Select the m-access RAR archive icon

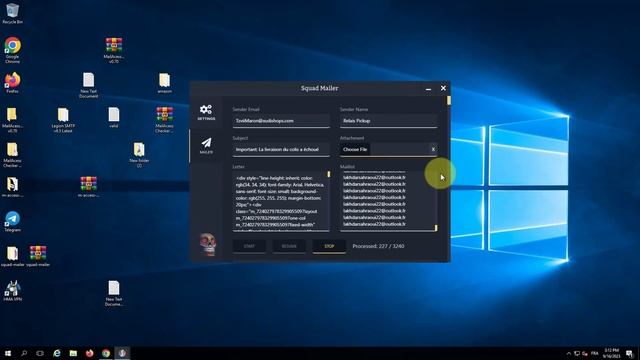[89, 187]
